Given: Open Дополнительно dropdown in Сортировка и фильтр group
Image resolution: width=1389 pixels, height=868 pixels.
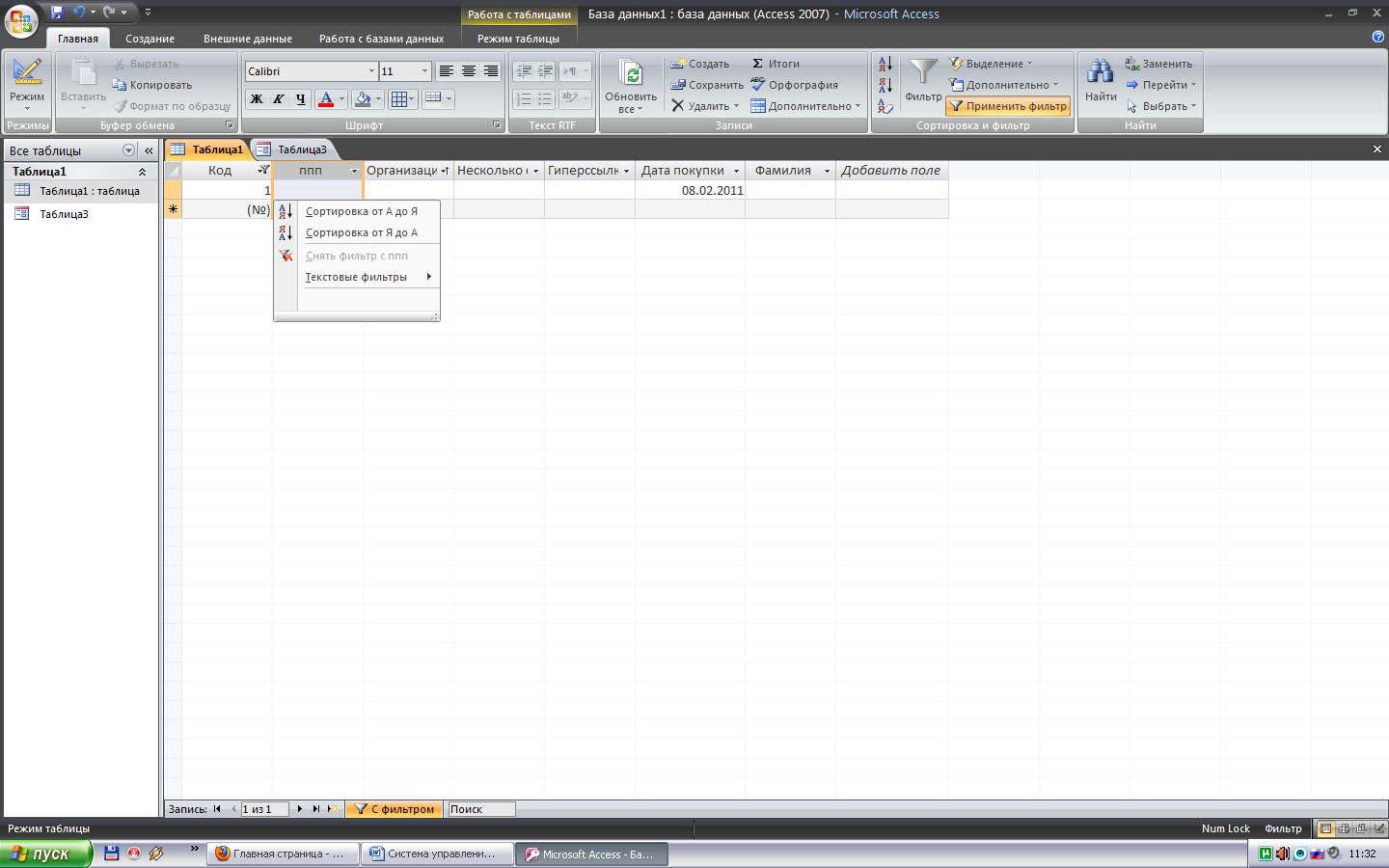Looking at the screenshot, I should click(x=1003, y=85).
